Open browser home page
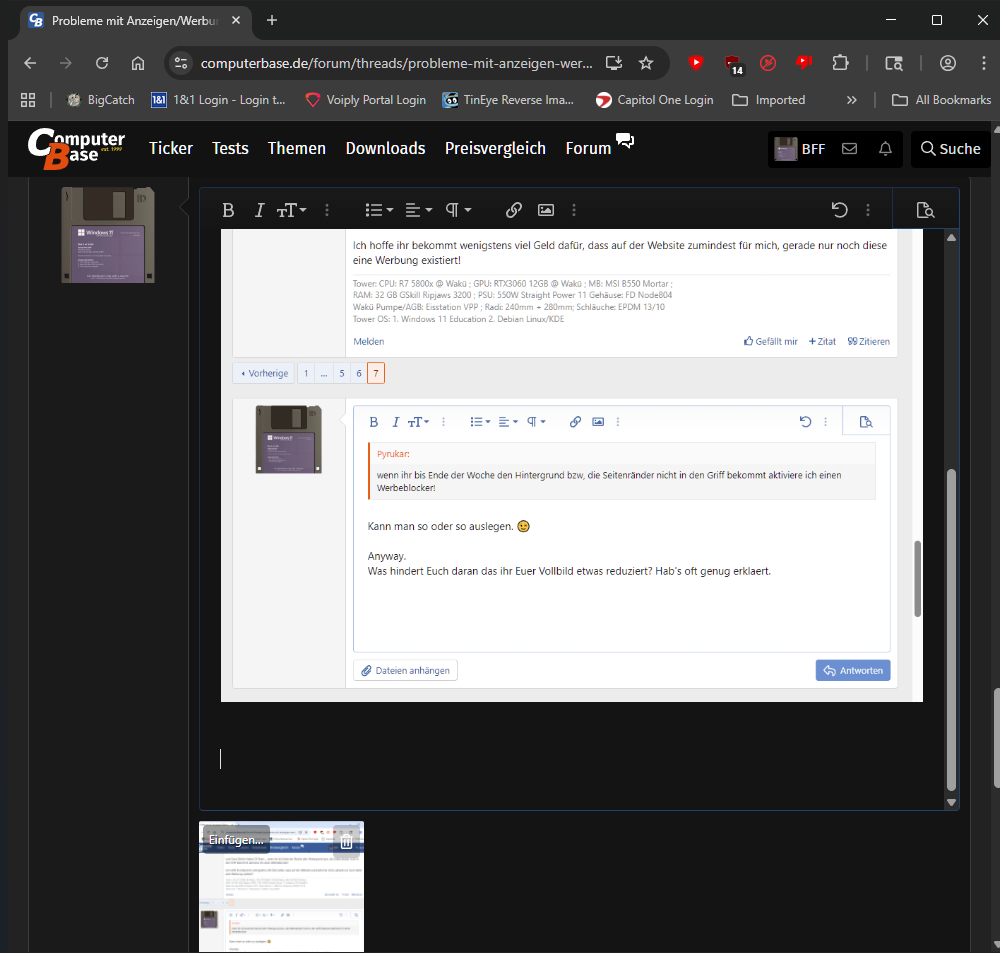 (x=138, y=63)
